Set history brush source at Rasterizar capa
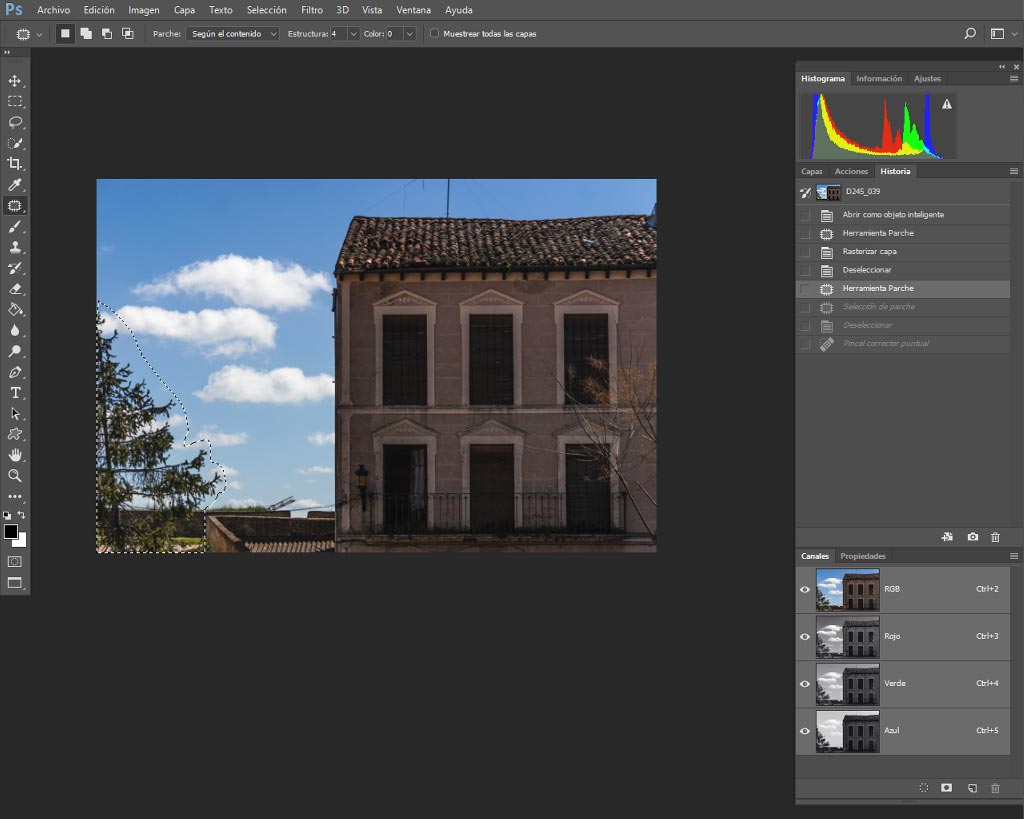 click(805, 251)
